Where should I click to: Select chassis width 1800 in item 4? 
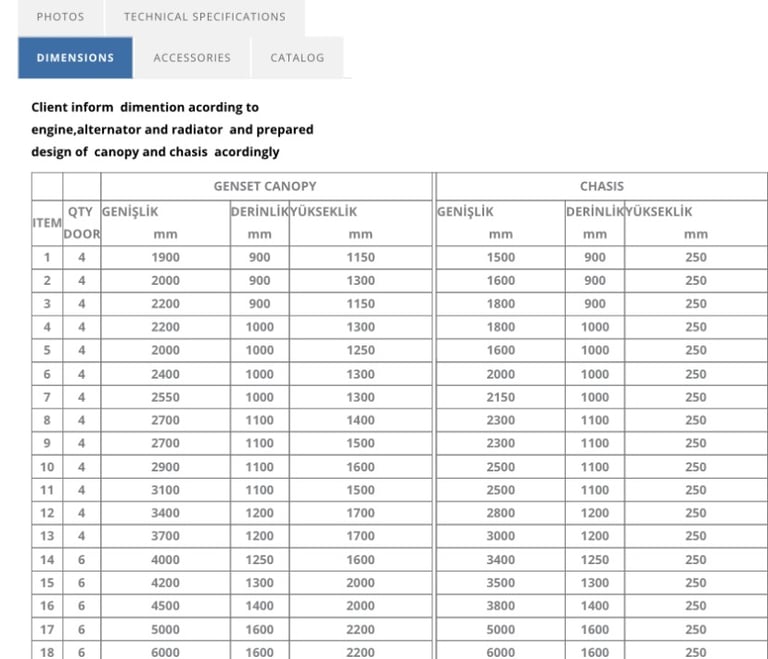pyautogui.click(x=501, y=327)
